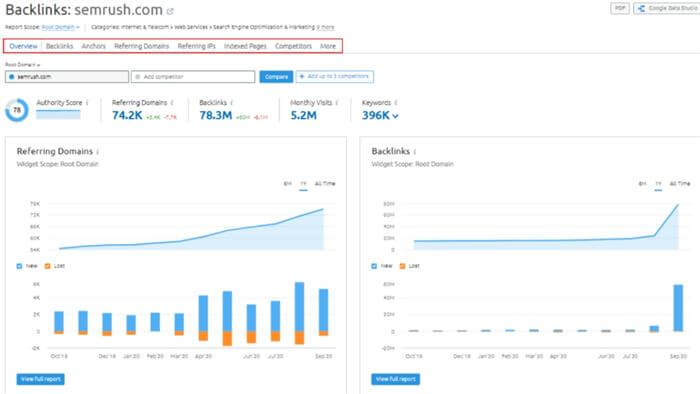Show 9 more categories link

(x=325, y=27)
